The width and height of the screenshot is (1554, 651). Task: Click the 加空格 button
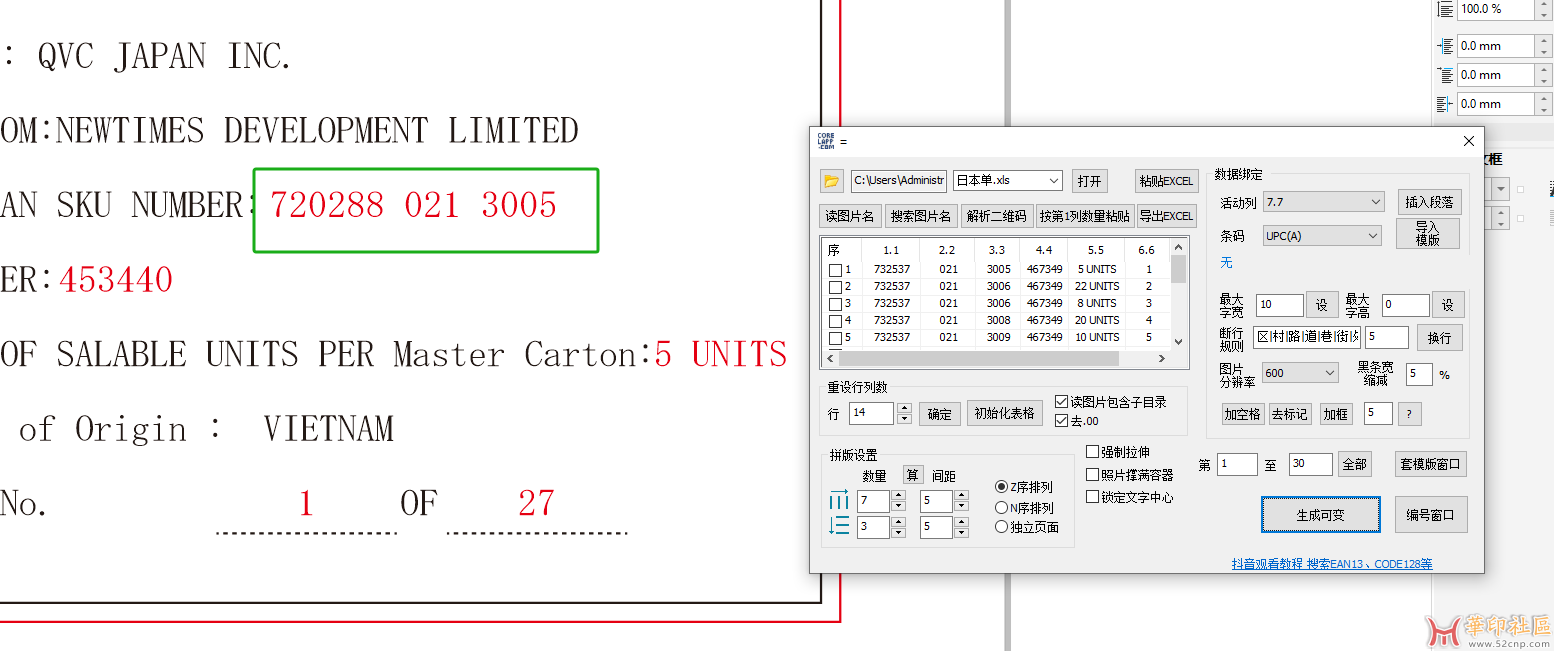pyautogui.click(x=1242, y=414)
